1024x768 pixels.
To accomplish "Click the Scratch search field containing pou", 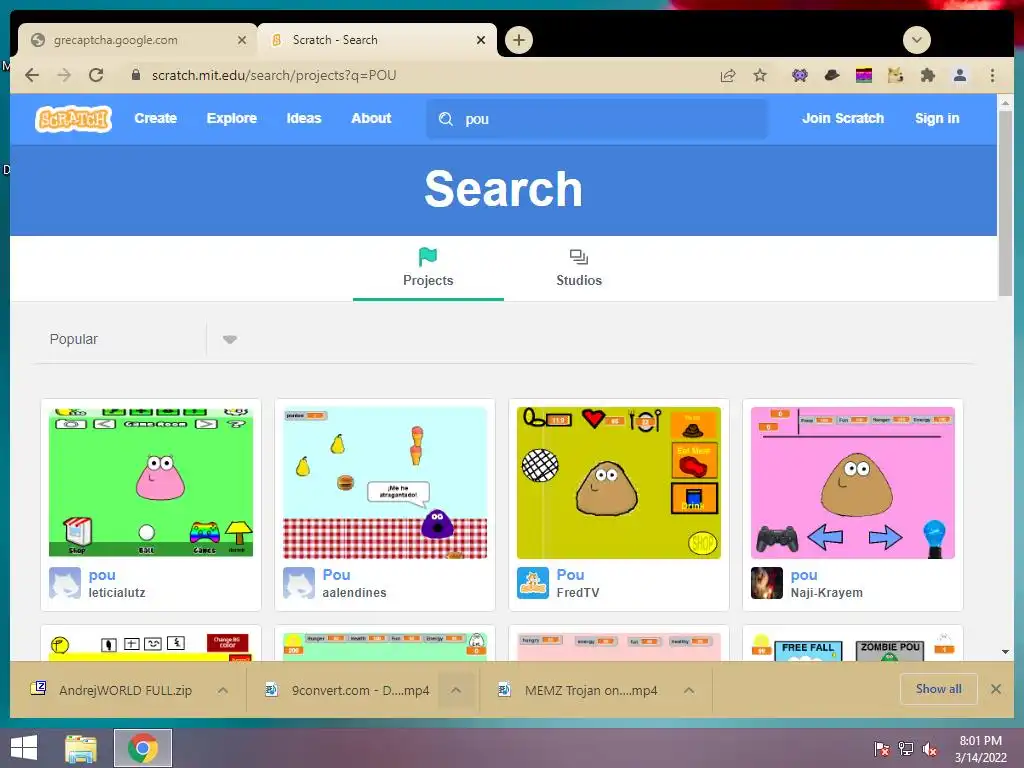I will tap(597, 119).
